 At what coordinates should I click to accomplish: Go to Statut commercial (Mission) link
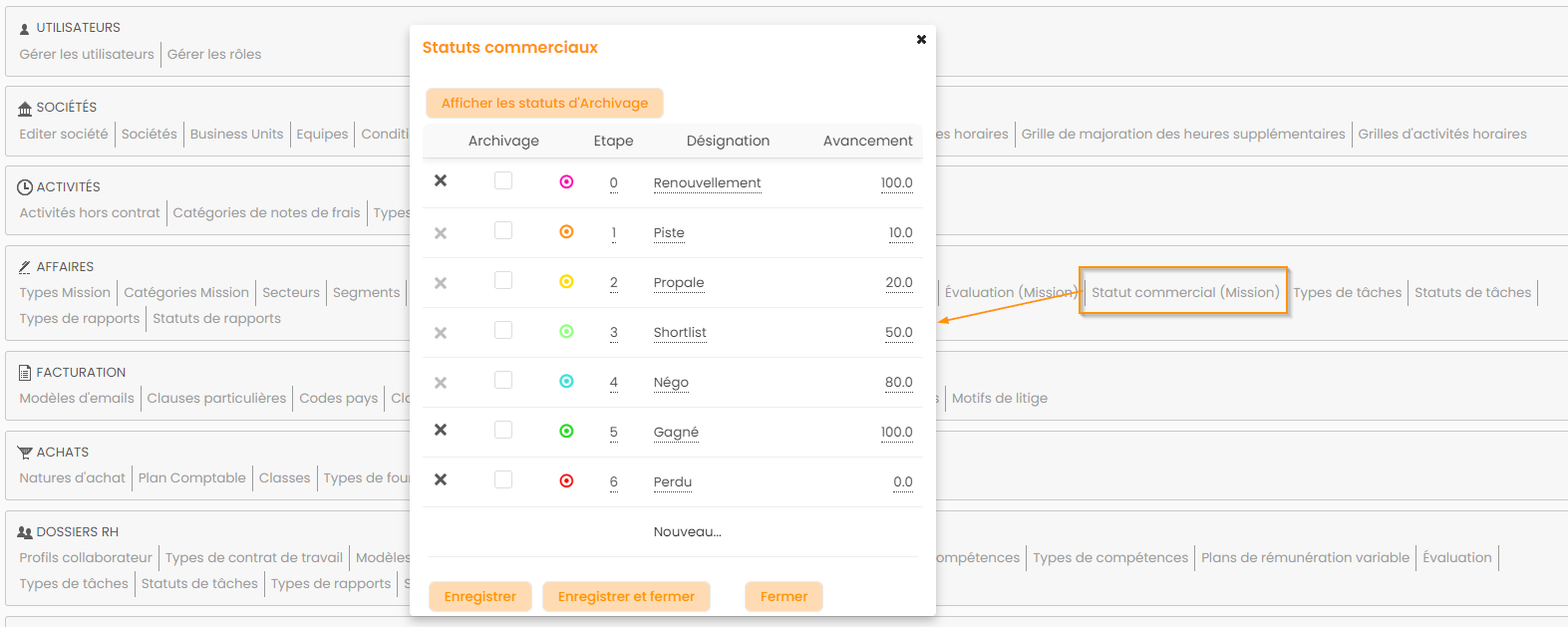[x=1184, y=292]
